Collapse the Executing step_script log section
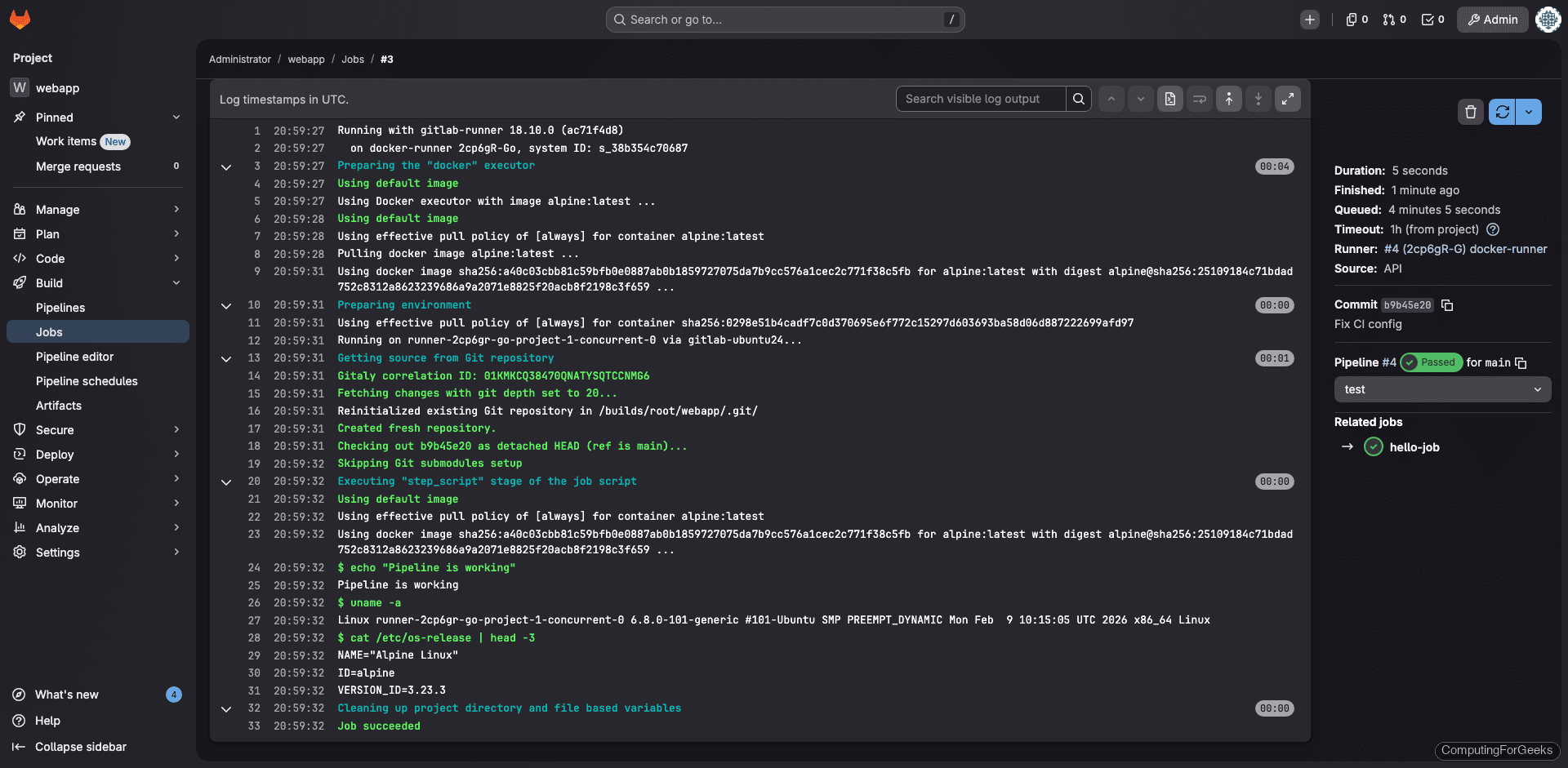Screen dimensions: 1568x768 [x=226, y=482]
